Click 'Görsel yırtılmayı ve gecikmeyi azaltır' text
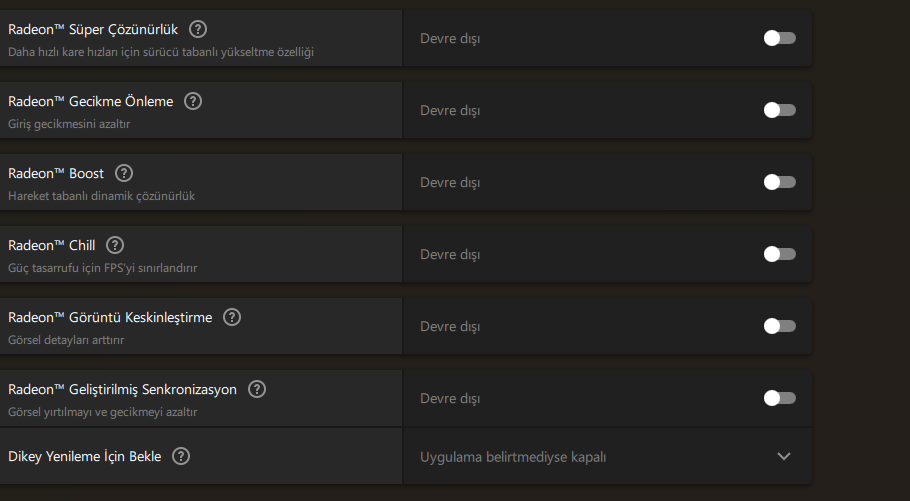This screenshot has width=910, height=501. pos(103,412)
